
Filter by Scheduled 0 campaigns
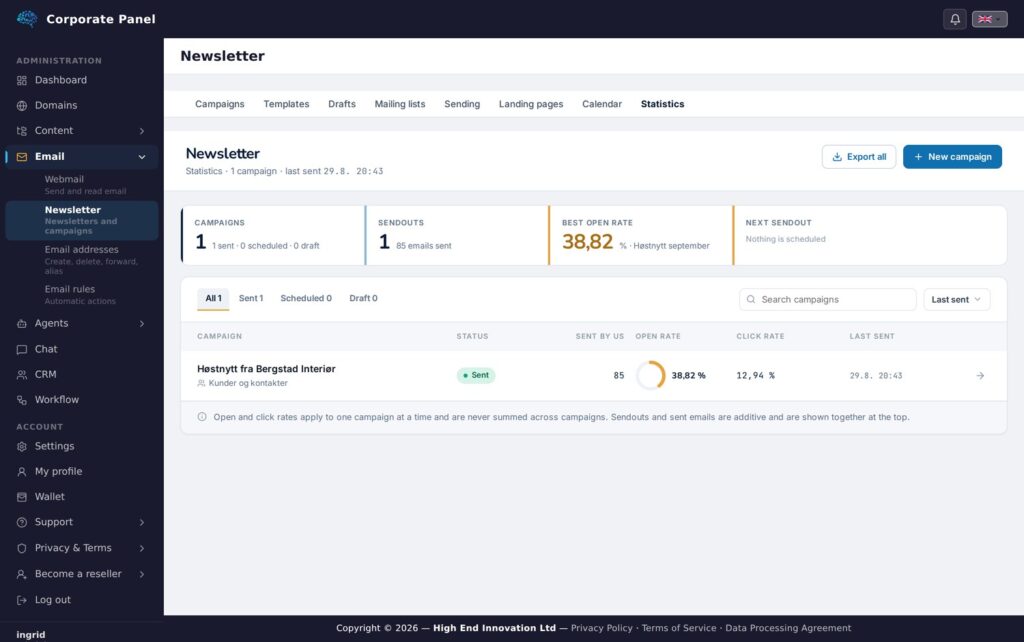[x=306, y=298]
